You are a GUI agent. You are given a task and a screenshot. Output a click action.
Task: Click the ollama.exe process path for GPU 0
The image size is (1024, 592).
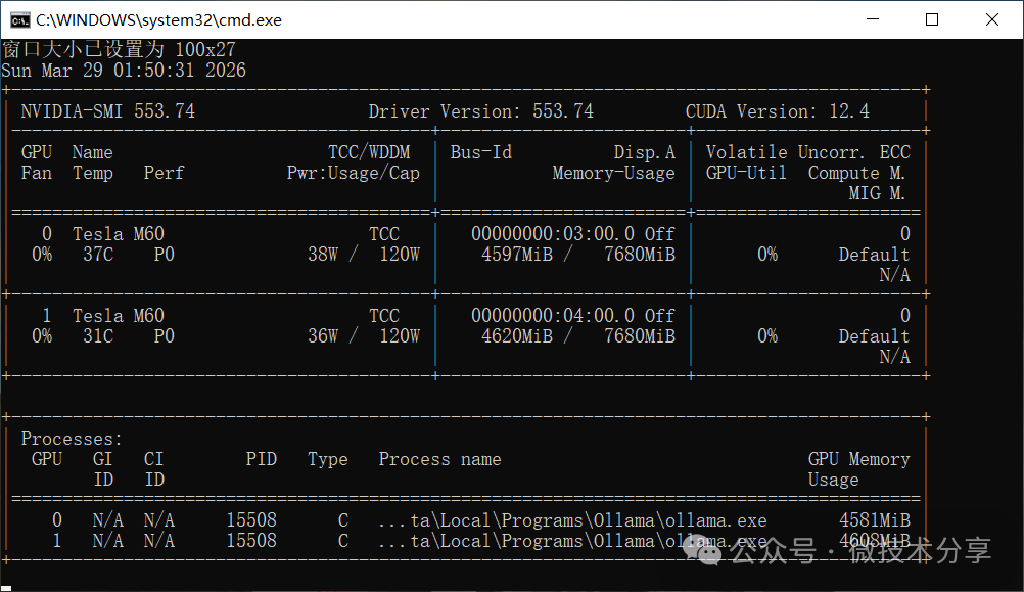[x=572, y=520]
